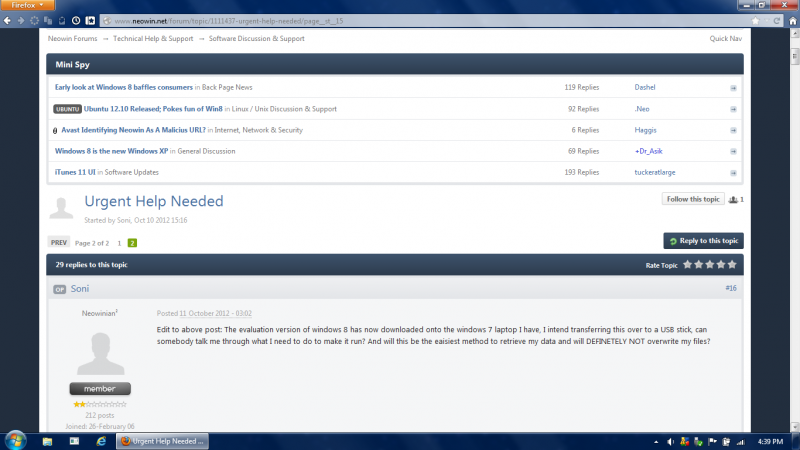The height and width of the screenshot is (450, 800).
Task: Show hidden tray icons arrow
Action: 656,442
